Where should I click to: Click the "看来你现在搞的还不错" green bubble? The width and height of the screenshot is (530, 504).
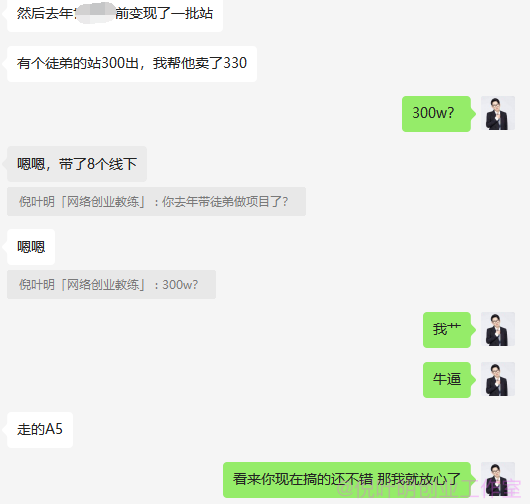347,480
